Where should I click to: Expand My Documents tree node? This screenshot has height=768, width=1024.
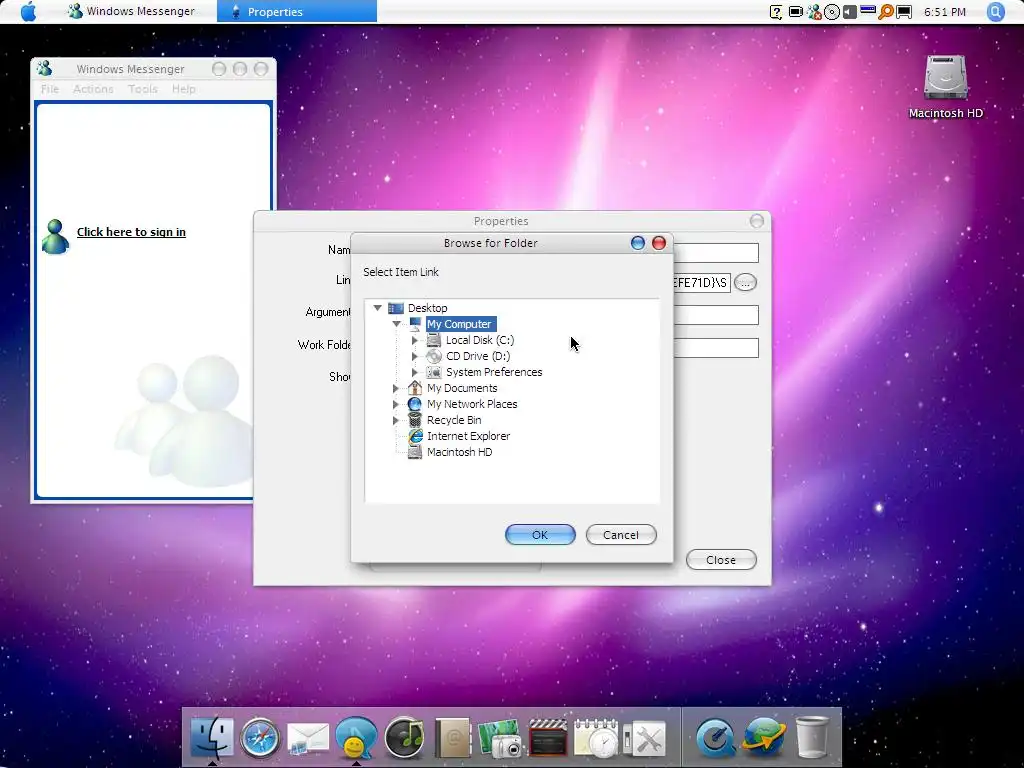396,388
